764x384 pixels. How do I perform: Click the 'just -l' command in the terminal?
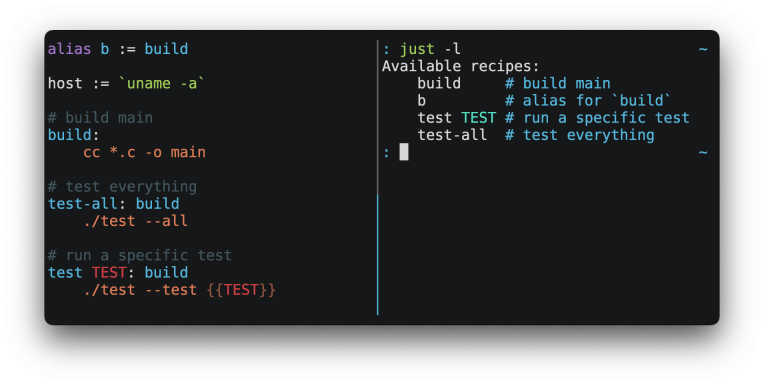[x=430, y=49]
